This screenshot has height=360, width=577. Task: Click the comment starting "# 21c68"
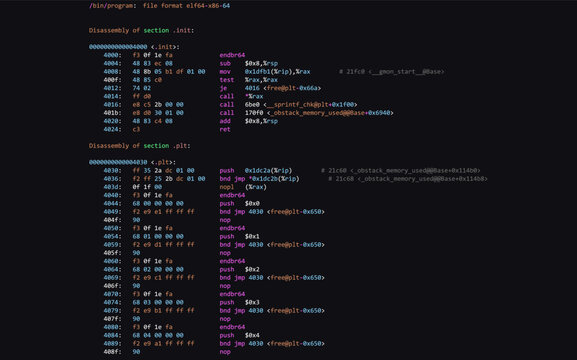(x=408, y=179)
